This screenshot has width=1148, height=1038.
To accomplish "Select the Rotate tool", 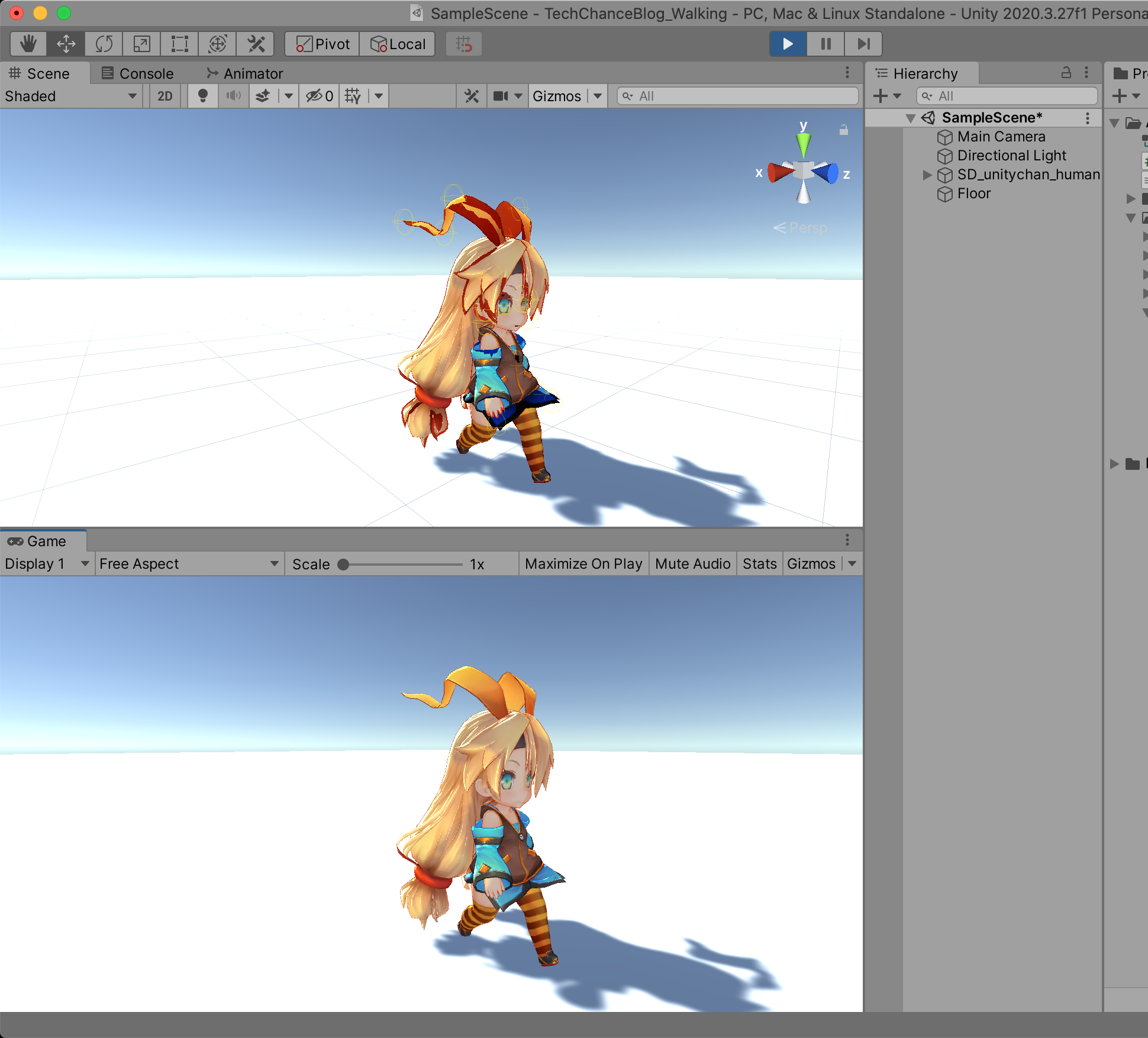I will pos(104,44).
